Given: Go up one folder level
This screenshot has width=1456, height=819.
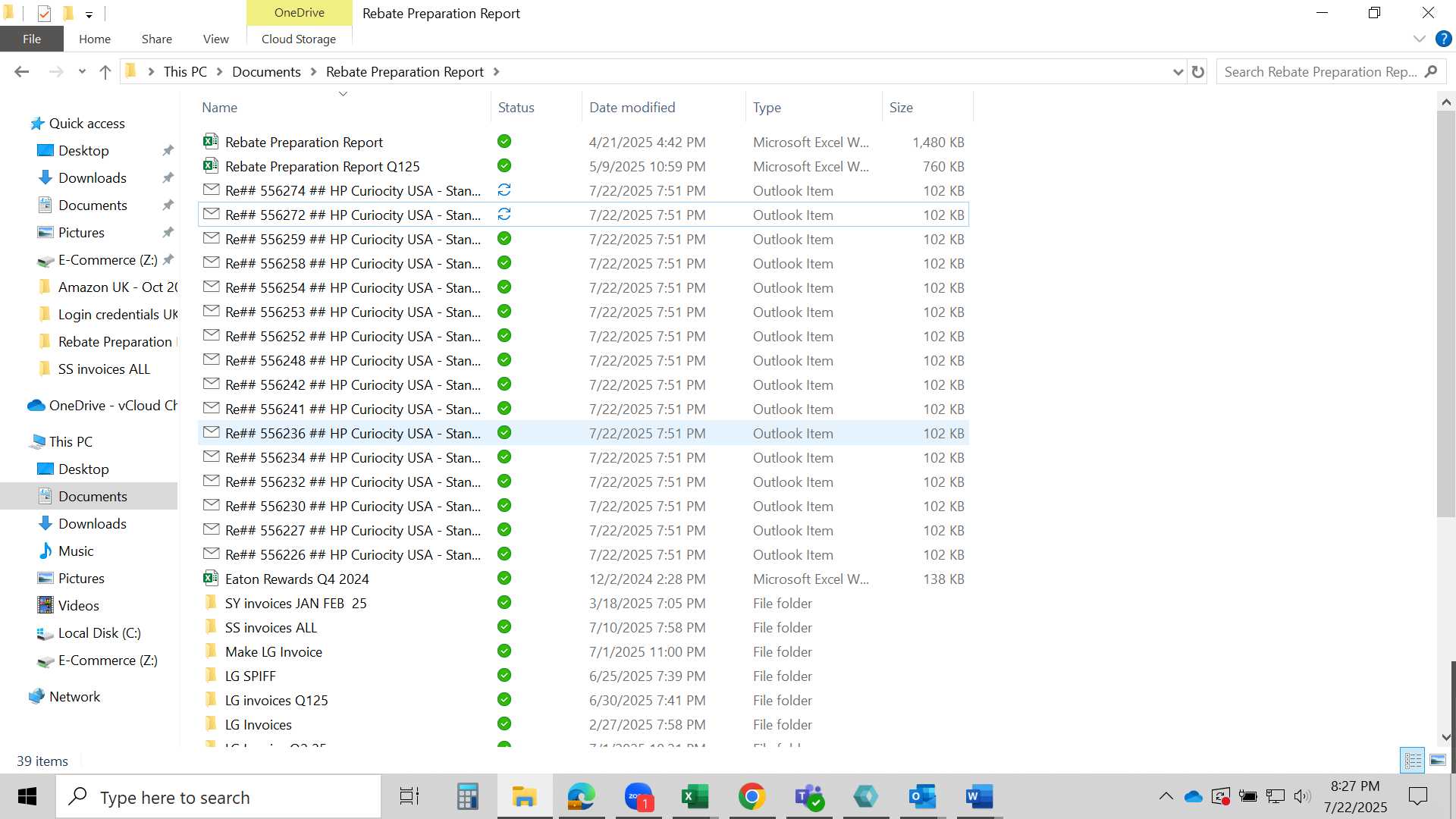Looking at the screenshot, I should [x=105, y=71].
